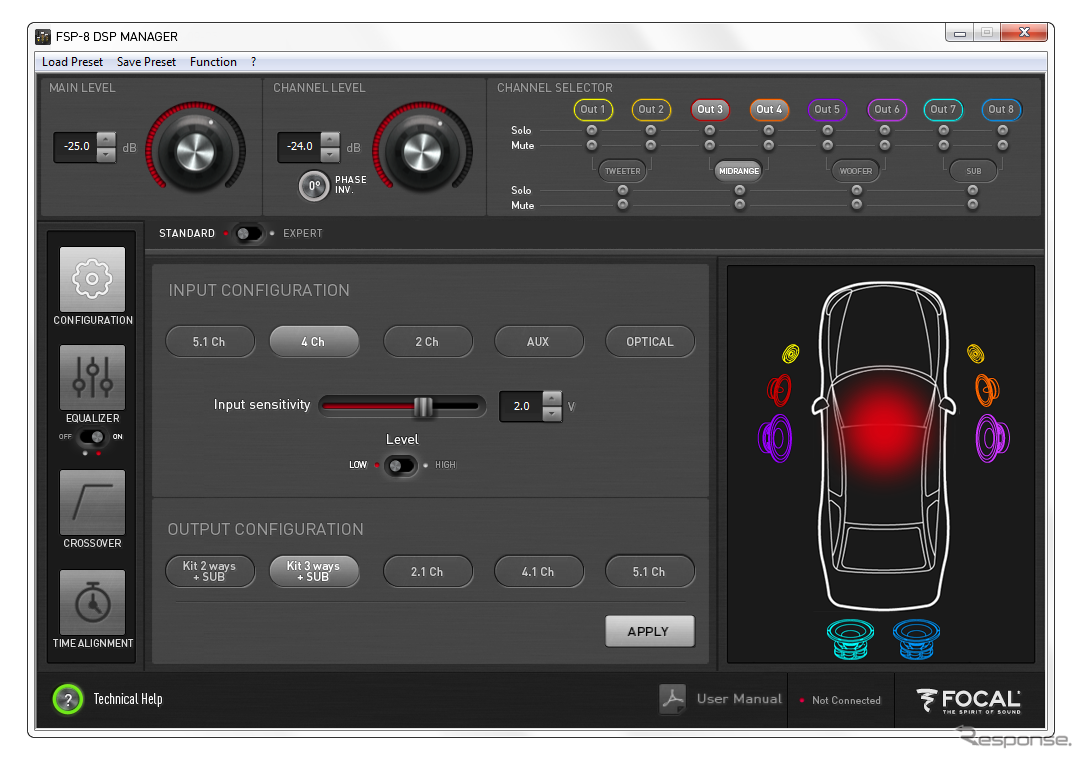The height and width of the screenshot is (759, 1083).
Task: Click the Channel Level rotary knob
Action: [422, 151]
